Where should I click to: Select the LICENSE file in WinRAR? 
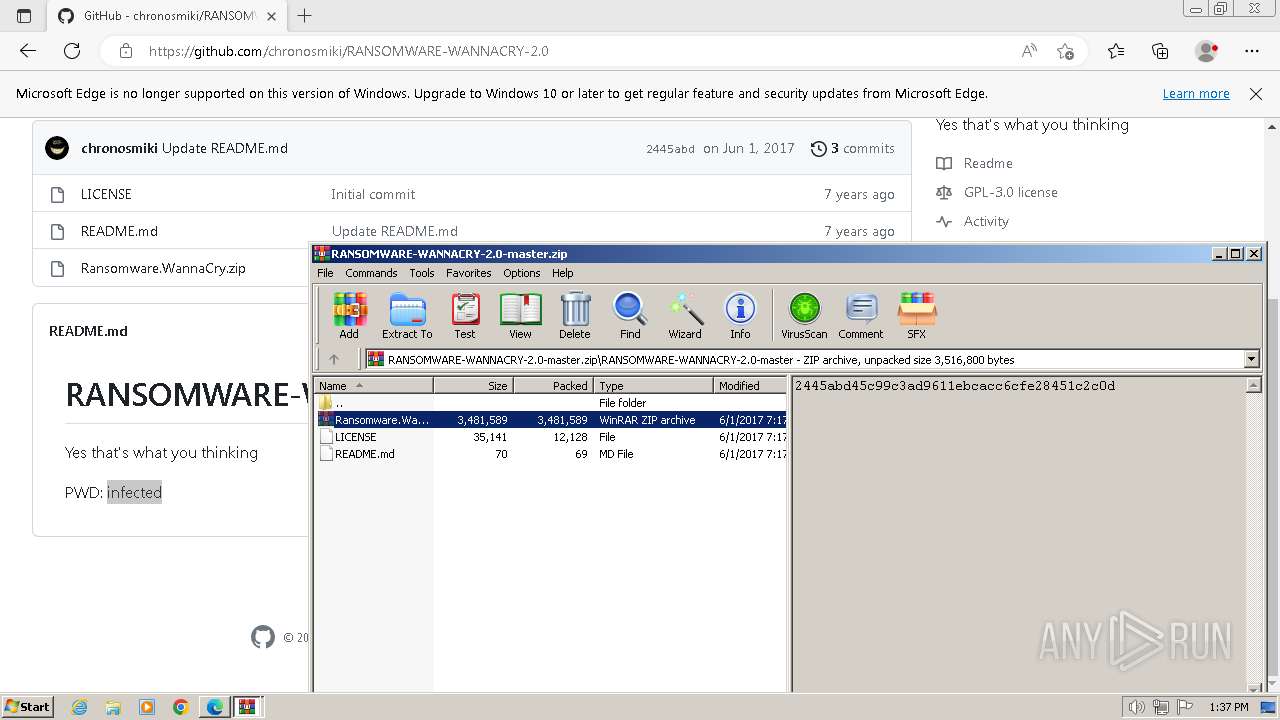coord(551,437)
